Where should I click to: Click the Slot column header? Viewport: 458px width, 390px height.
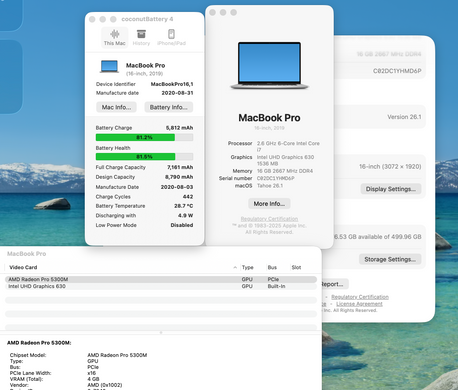tap(296, 267)
